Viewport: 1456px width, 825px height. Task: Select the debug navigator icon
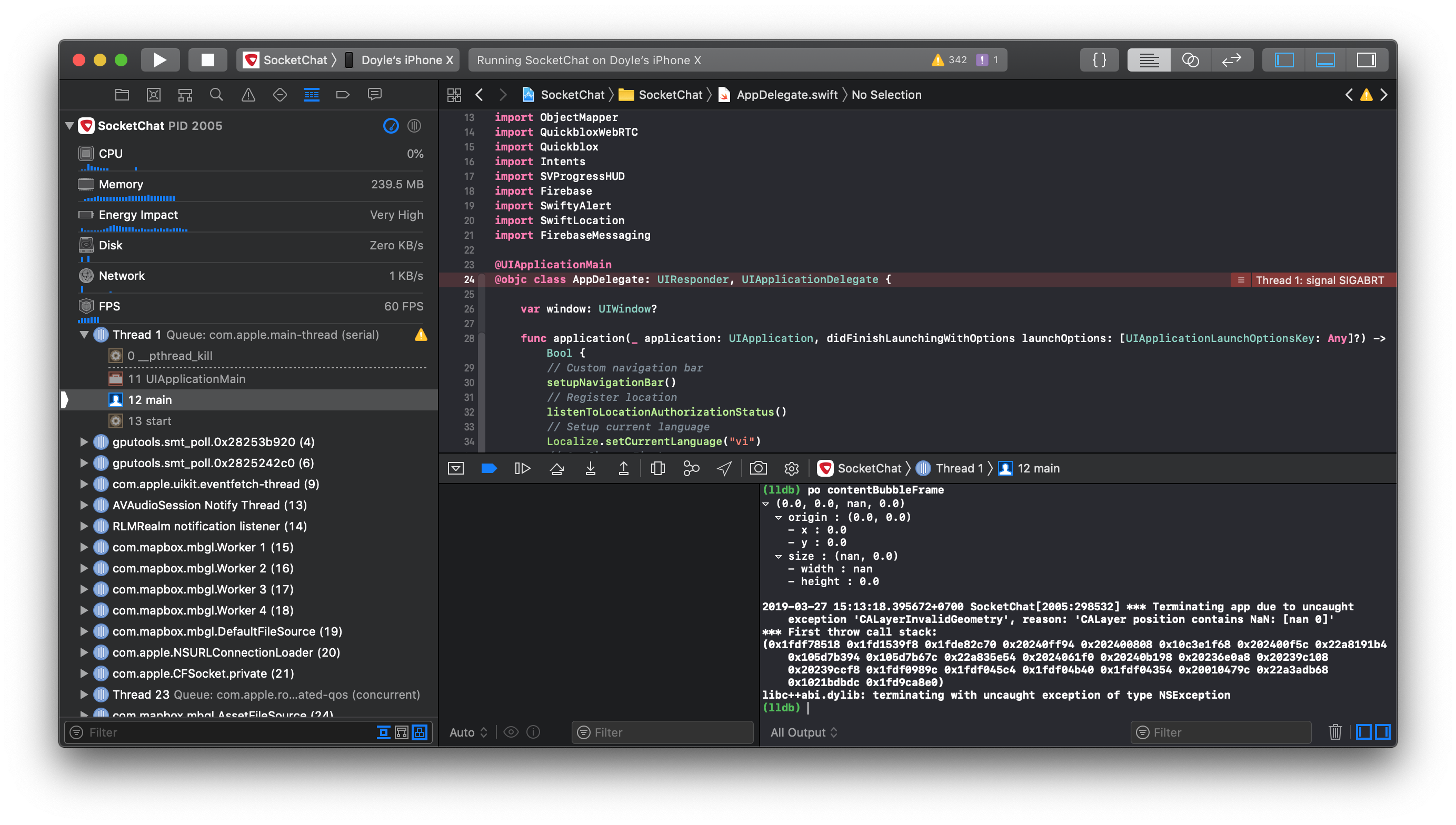coord(311,95)
